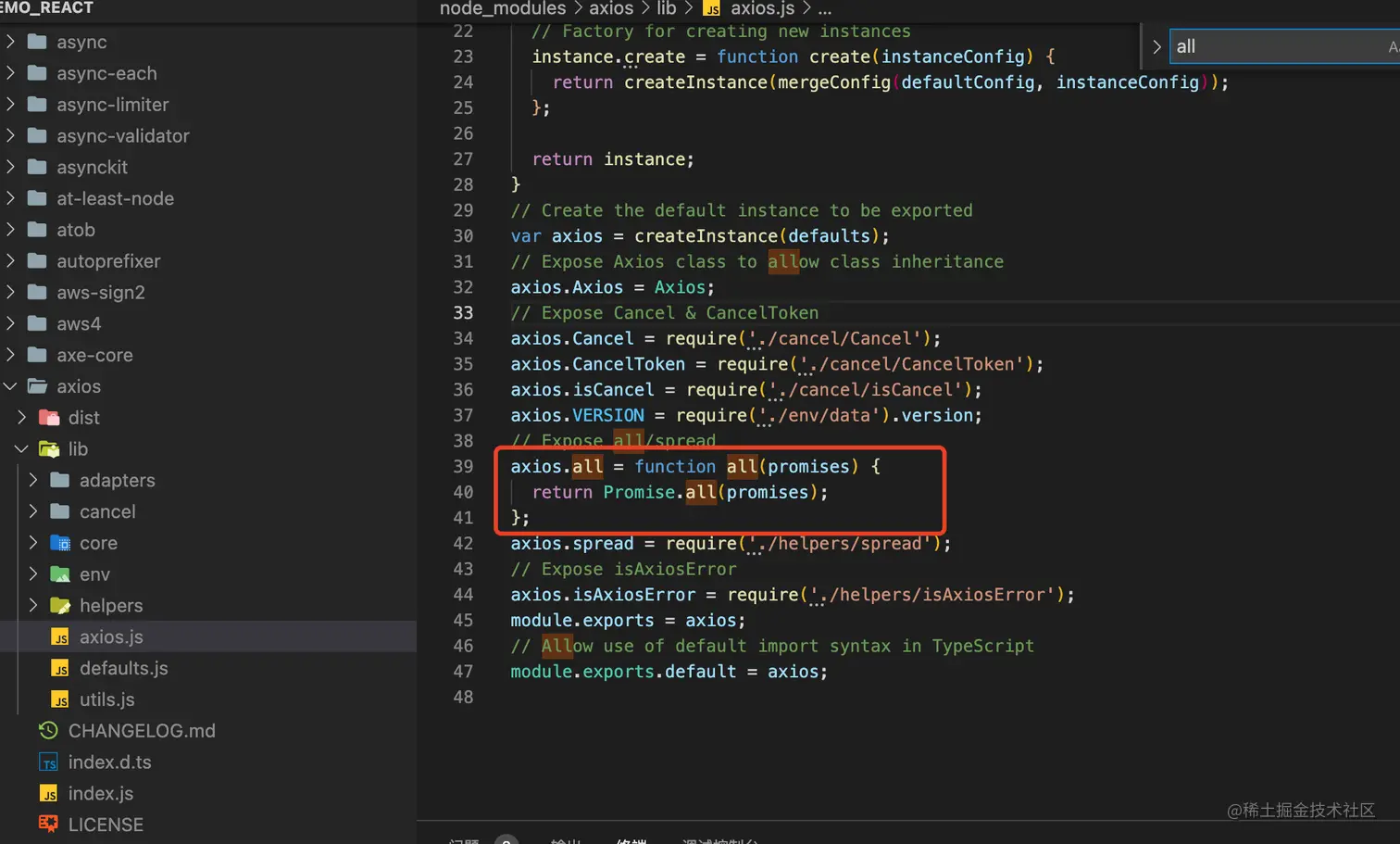Click the CHANGELOG.md history icon

click(48, 731)
